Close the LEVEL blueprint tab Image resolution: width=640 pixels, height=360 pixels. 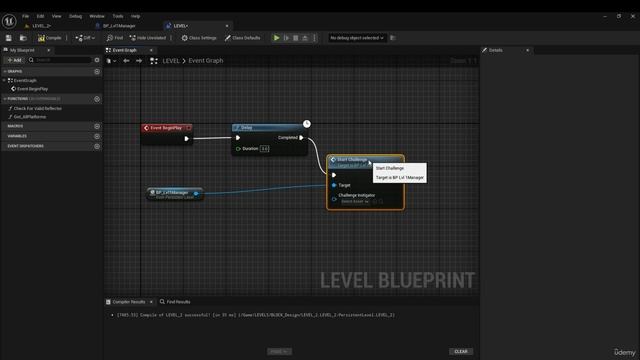tap(227, 26)
